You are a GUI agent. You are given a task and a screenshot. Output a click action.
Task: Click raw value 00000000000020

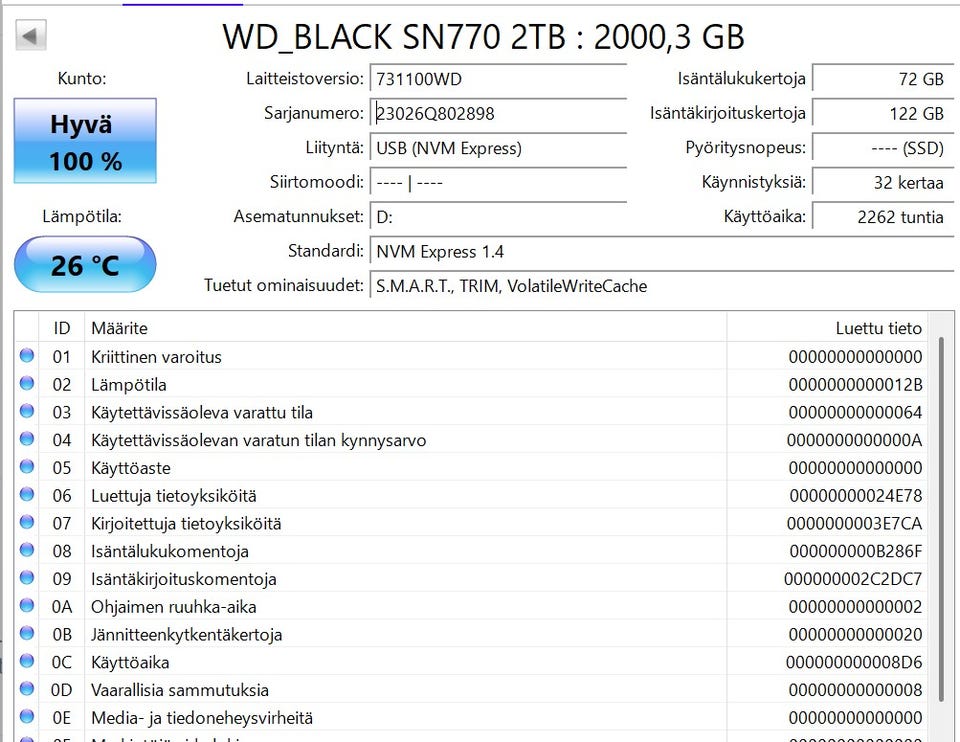coord(855,634)
